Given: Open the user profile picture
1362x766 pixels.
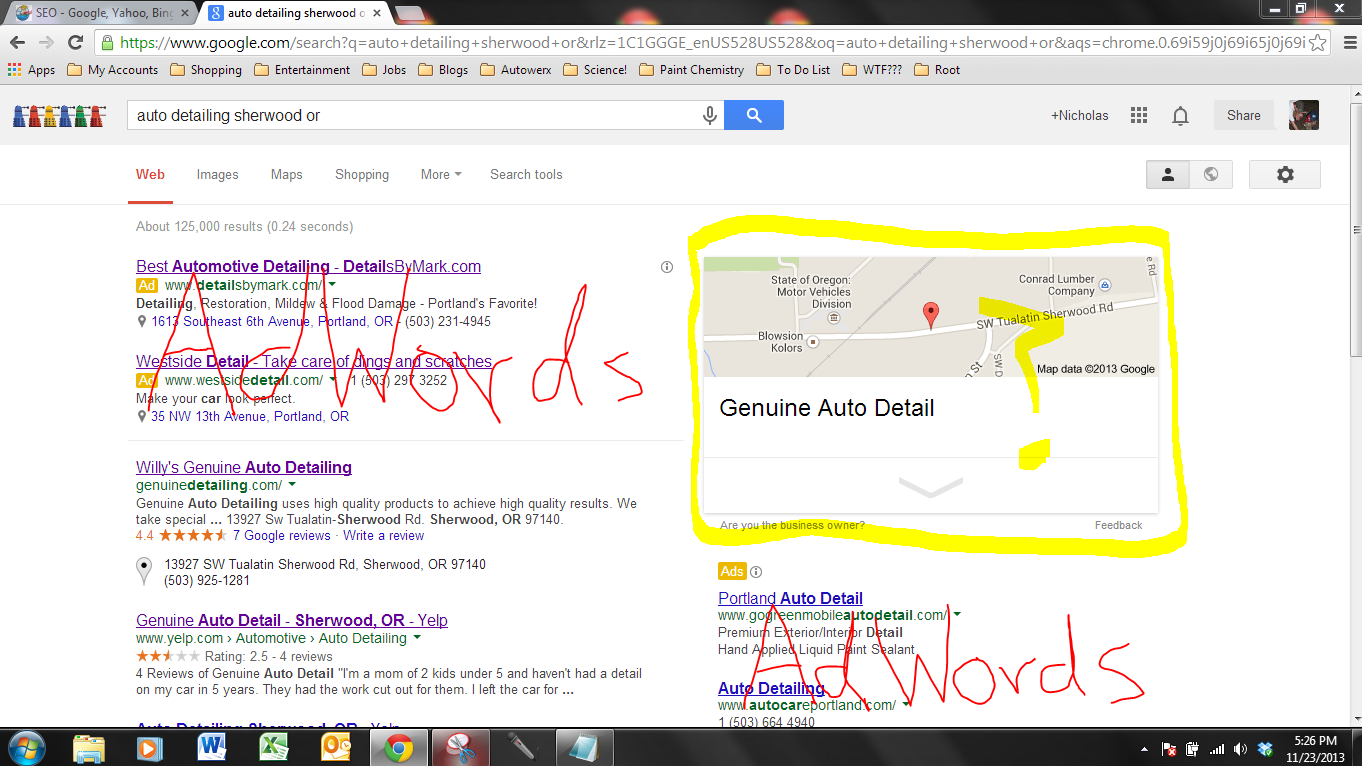Looking at the screenshot, I should 1304,115.
